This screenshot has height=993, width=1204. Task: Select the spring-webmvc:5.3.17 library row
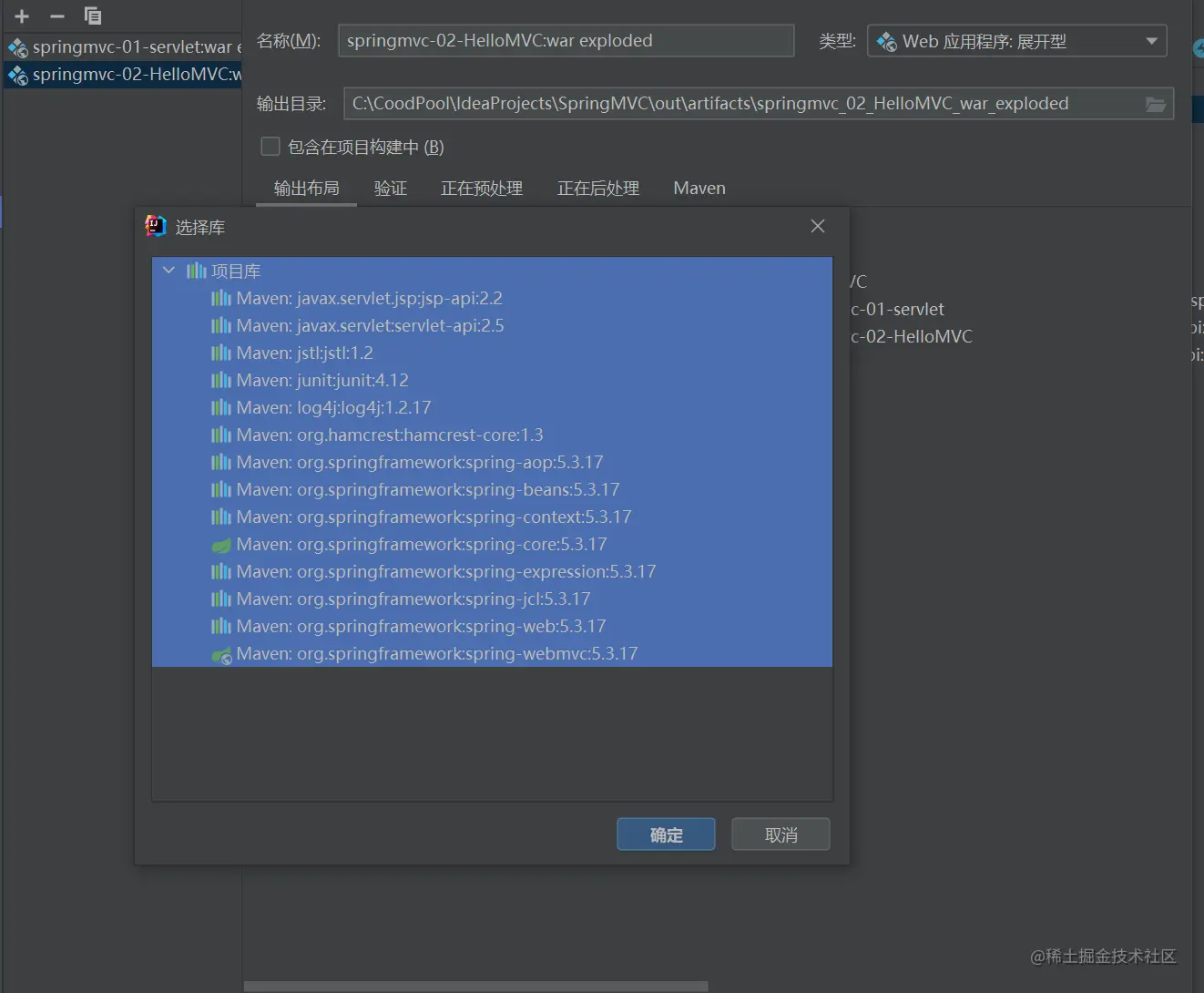492,653
